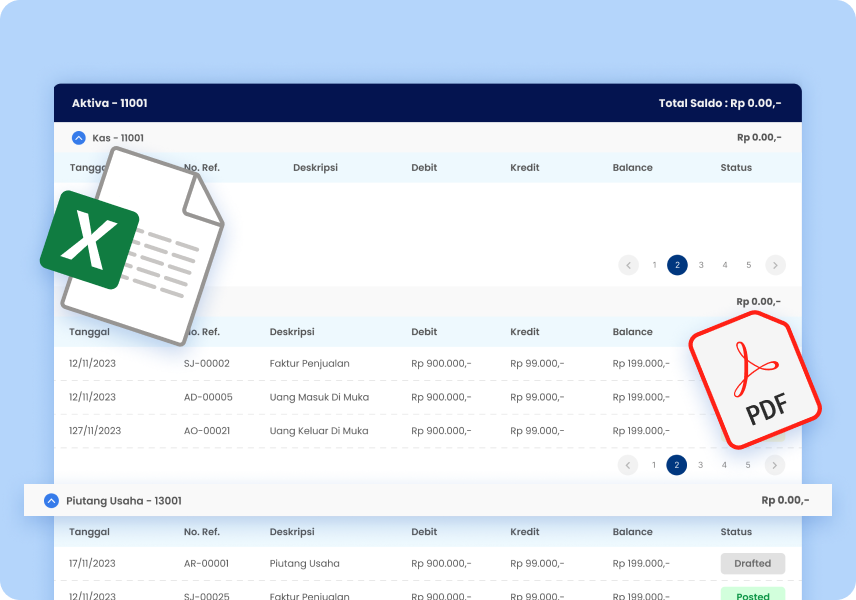Open the Excel export file icon
The width and height of the screenshot is (856, 600).
click(x=132, y=246)
